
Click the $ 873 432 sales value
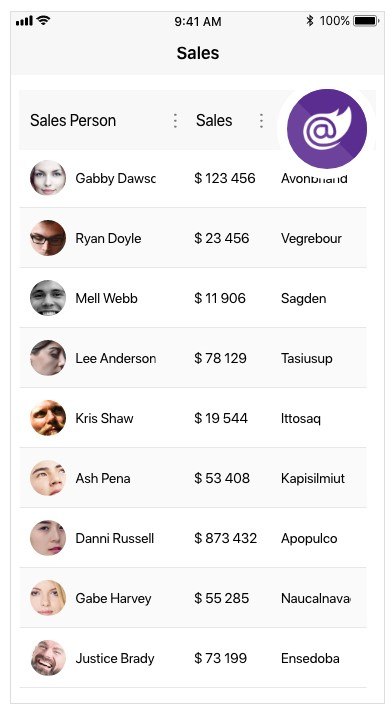[225, 538]
